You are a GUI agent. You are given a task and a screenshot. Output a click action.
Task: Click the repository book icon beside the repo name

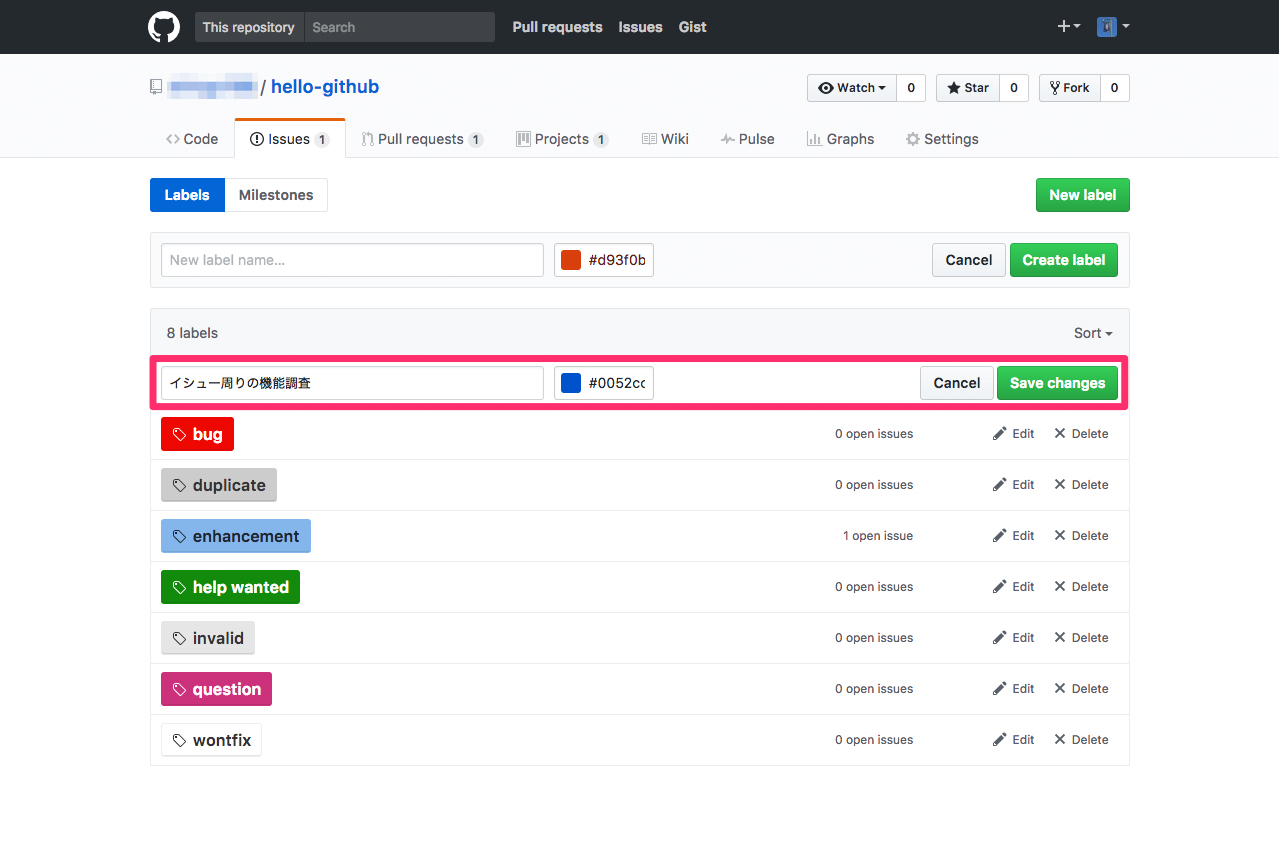(156, 87)
